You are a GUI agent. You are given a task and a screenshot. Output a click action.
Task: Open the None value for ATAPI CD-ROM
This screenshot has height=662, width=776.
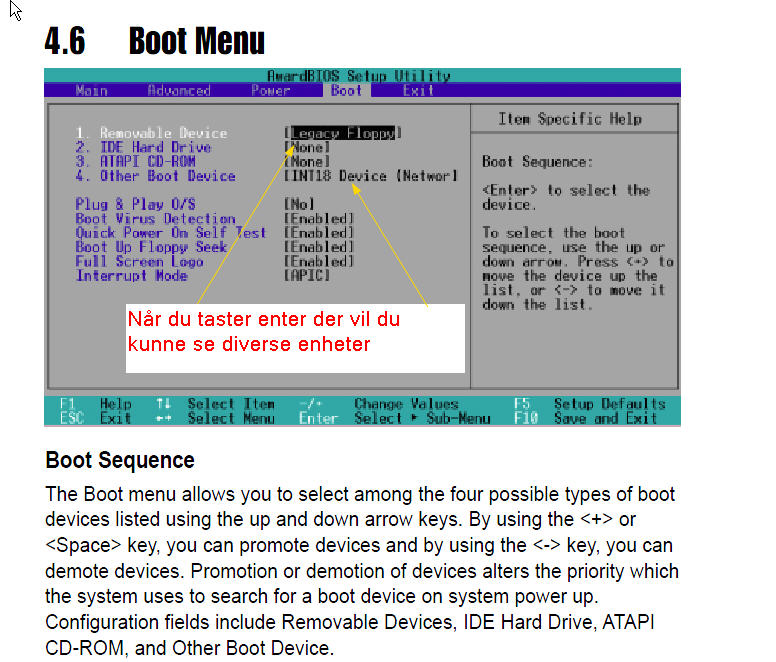click(x=307, y=162)
